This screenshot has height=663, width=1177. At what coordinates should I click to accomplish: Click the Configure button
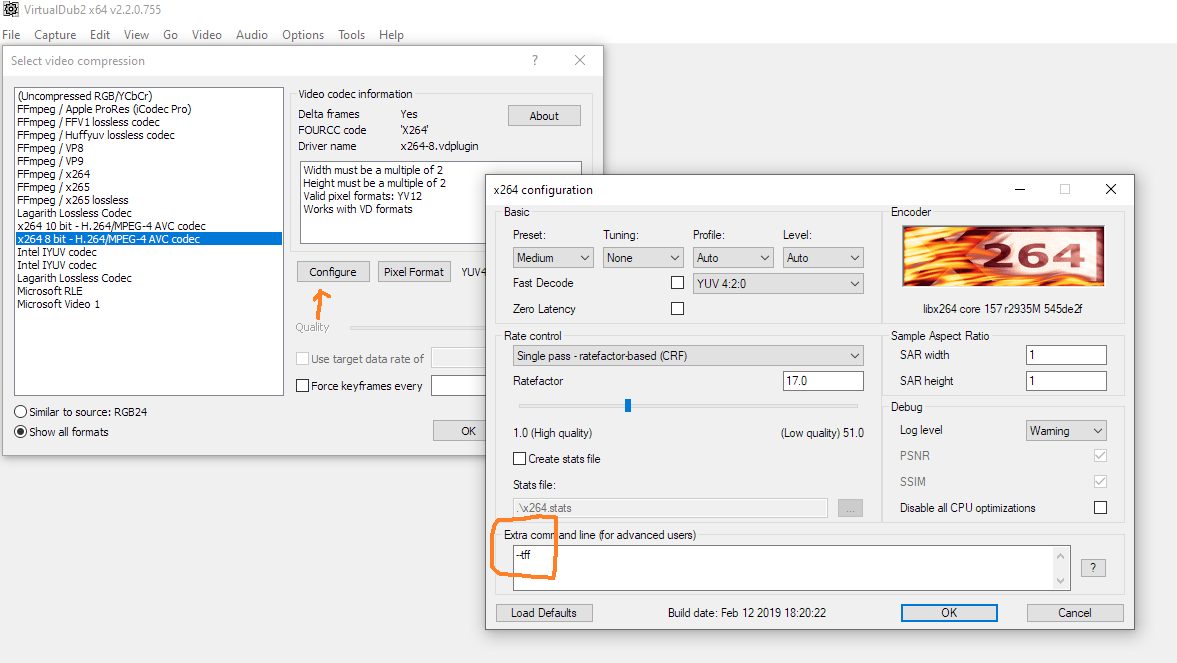[x=333, y=272]
